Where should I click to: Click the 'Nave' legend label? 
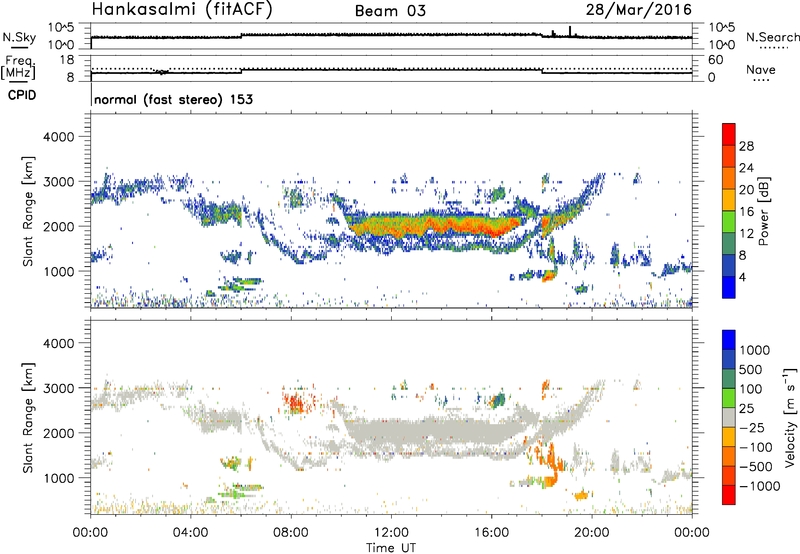pos(761,70)
